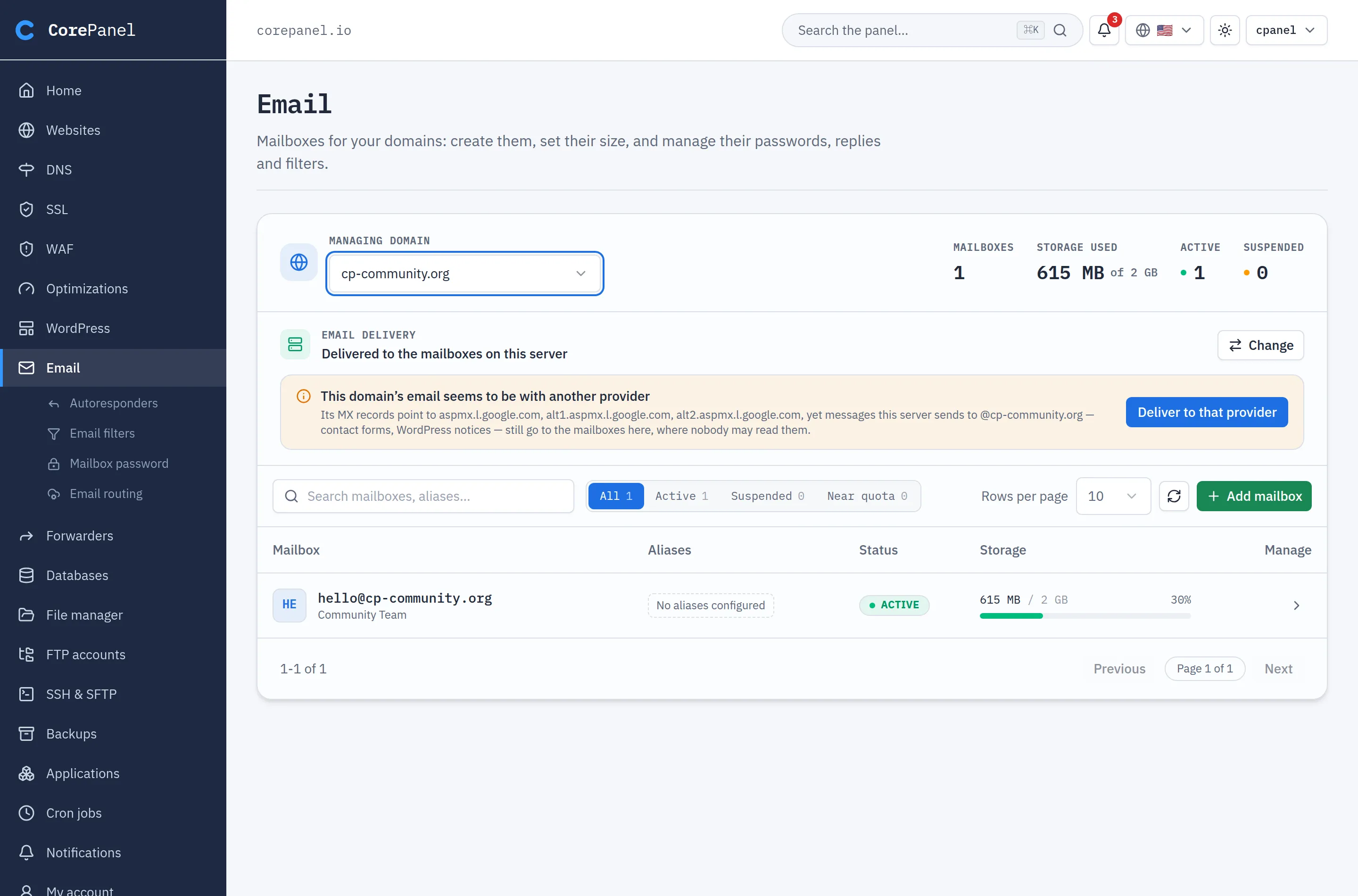This screenshot has width=1358, height=896.
Task: Go to DNS in the sidebar
Action: (113, 170)
